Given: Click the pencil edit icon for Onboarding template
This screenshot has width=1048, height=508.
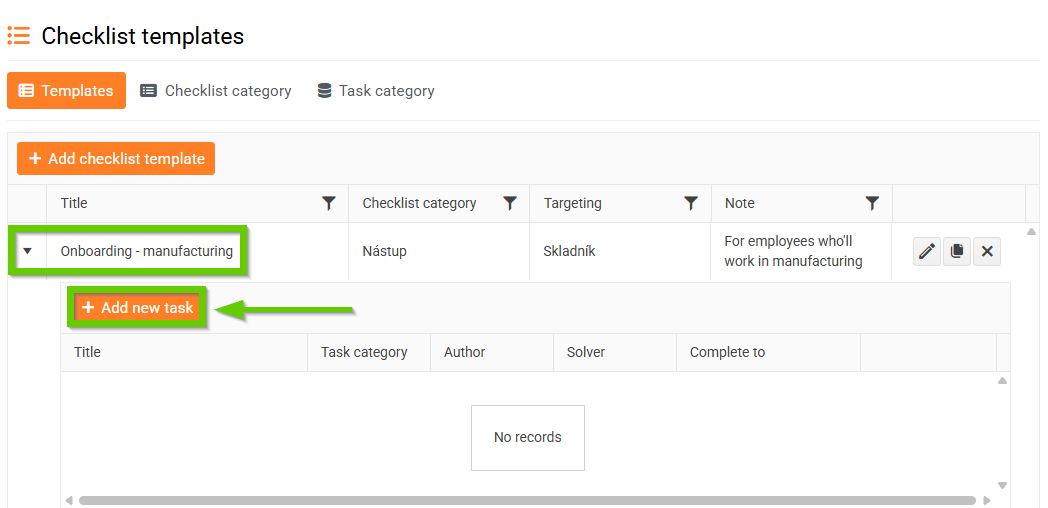Looking at the screenshot, I should click(927, 252).
